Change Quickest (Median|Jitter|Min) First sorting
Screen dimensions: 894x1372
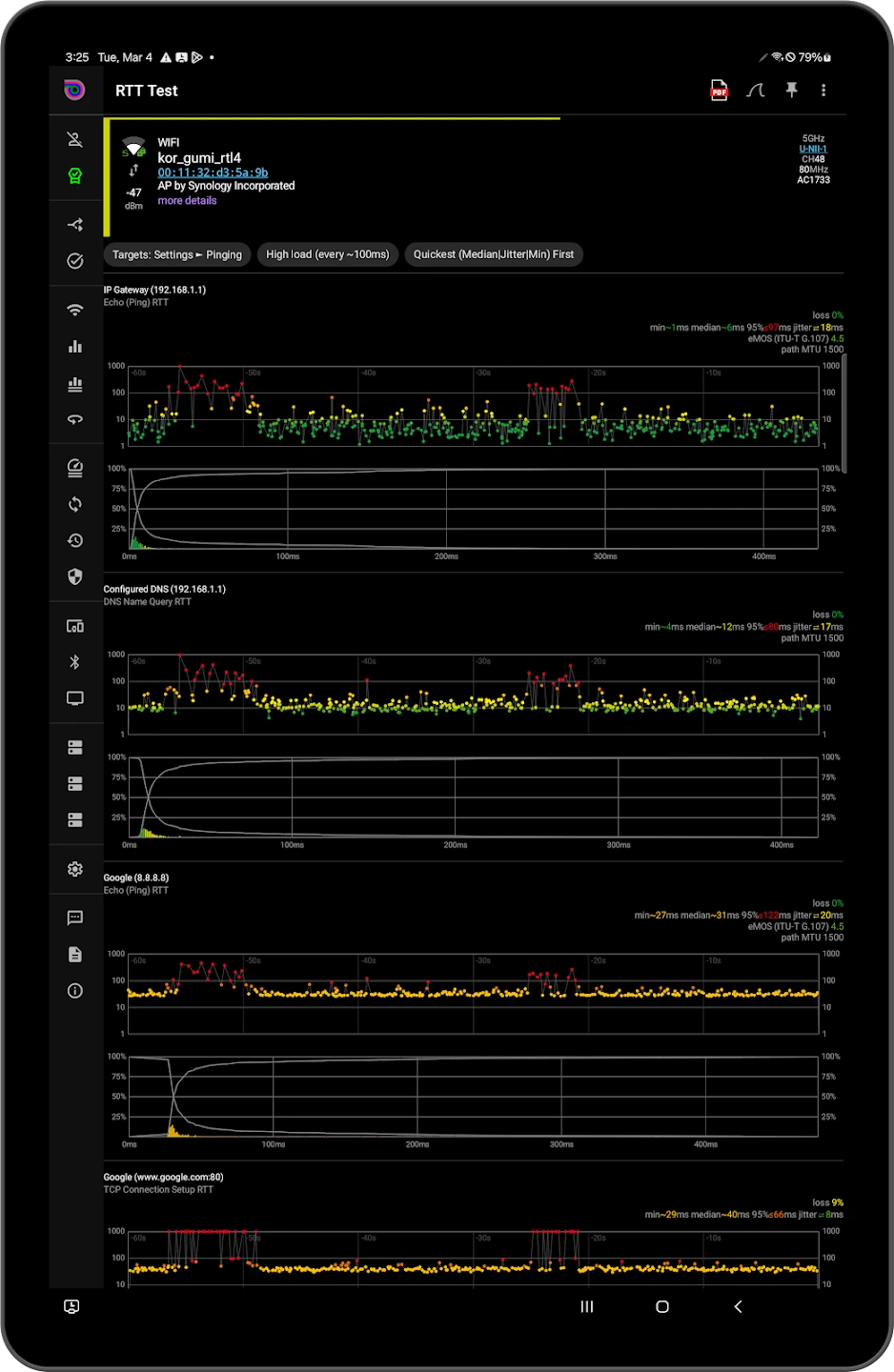494,254
